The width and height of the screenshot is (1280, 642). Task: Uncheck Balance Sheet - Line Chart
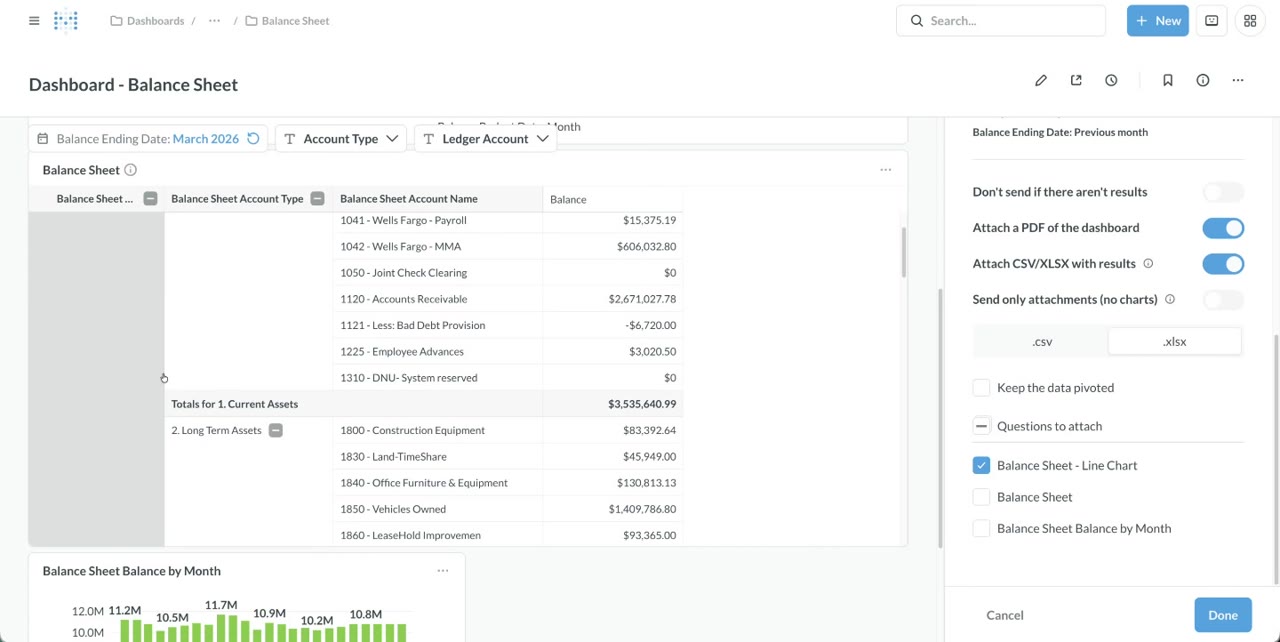point(981,465)
